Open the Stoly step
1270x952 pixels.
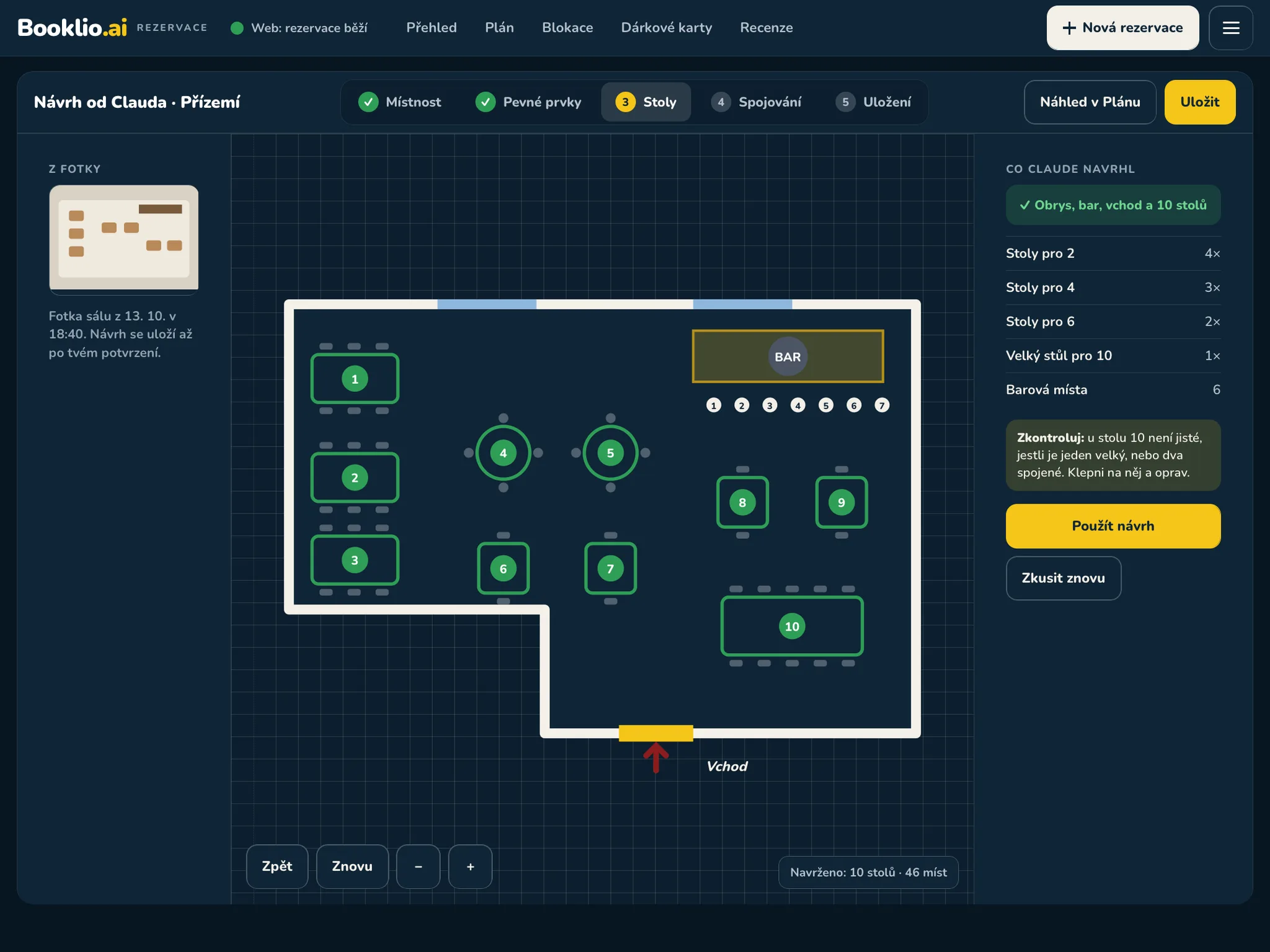point(646,102)
